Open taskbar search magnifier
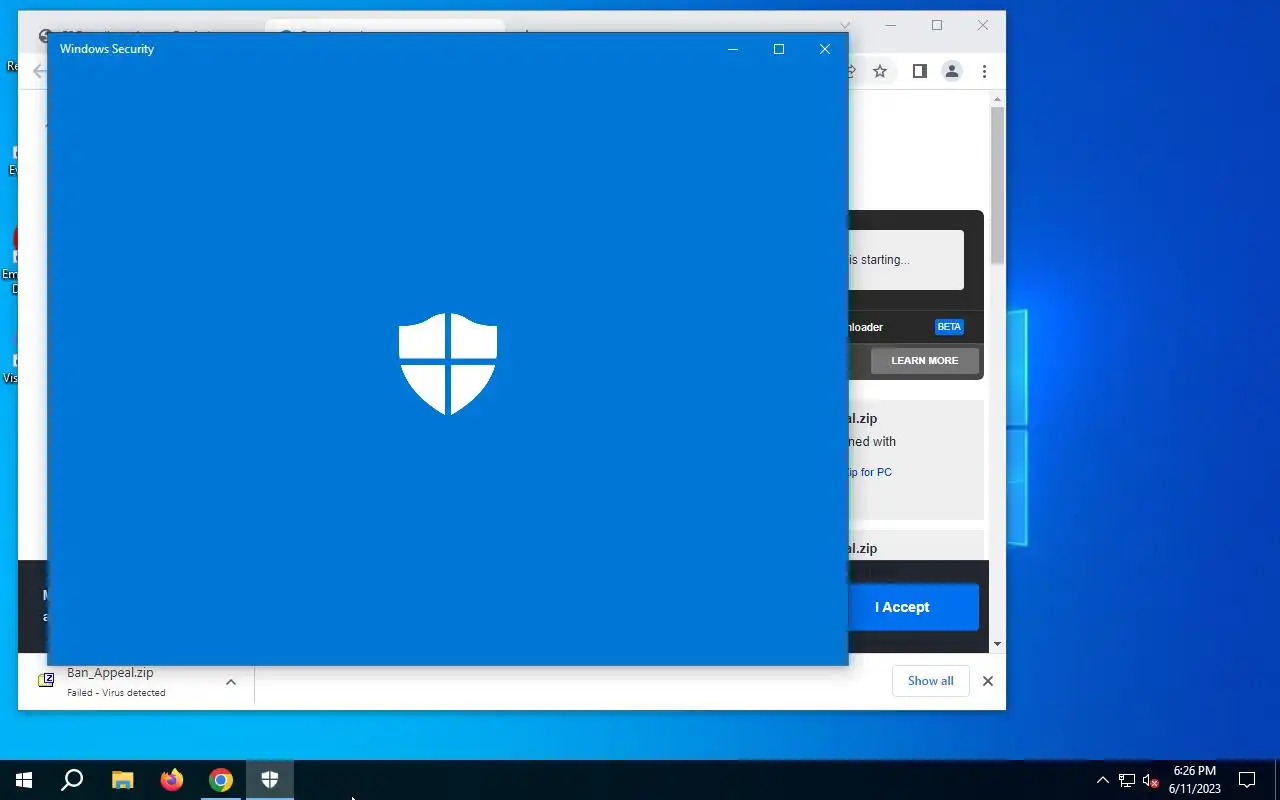Screen dimensions: 1280x800 pyautogui.click(x=72, y=780)
